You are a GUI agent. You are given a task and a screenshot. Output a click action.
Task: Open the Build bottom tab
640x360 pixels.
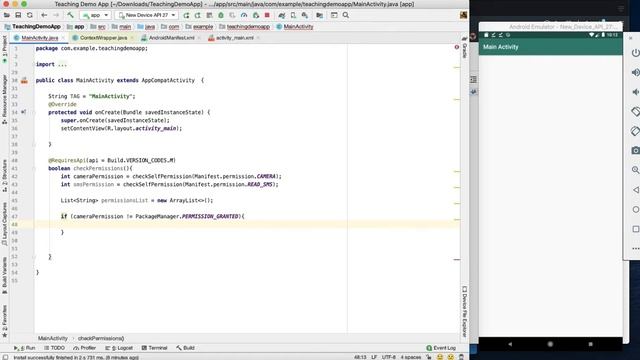pyautogui.click(x=185, y=348)
